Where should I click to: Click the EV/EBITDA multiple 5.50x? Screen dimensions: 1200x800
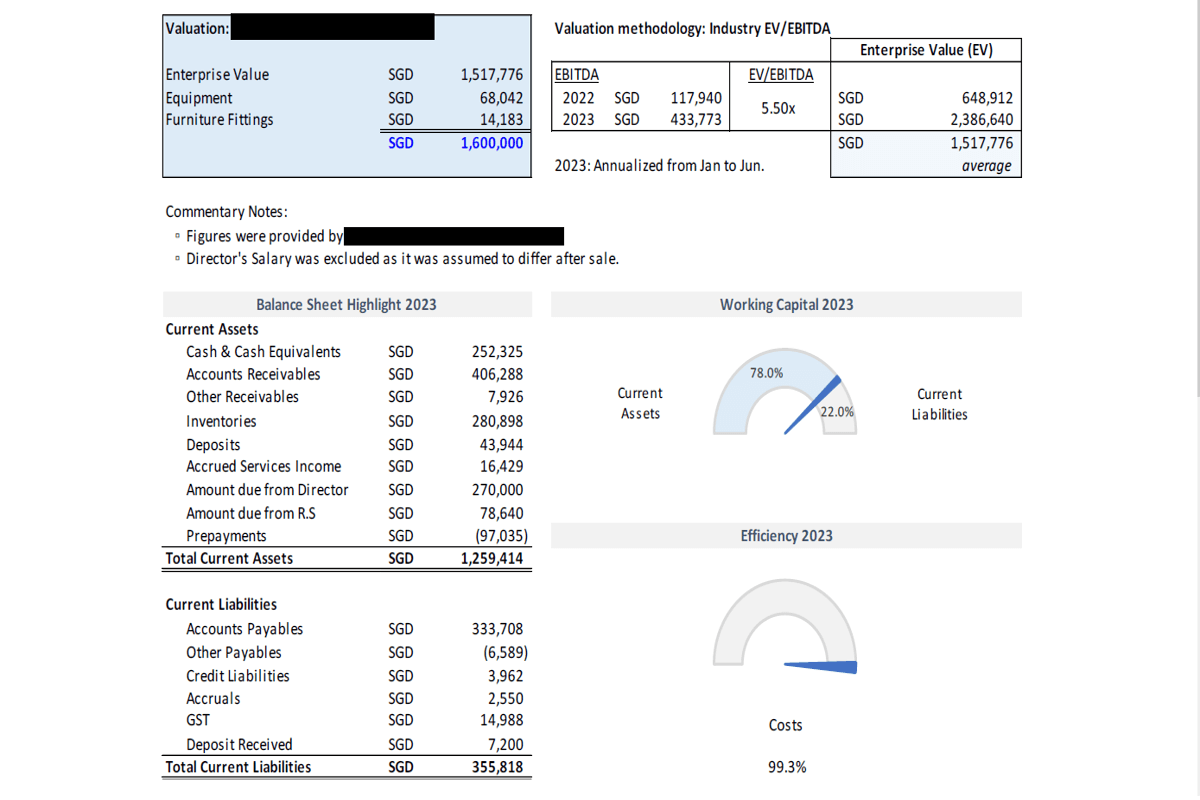[779, 108]
